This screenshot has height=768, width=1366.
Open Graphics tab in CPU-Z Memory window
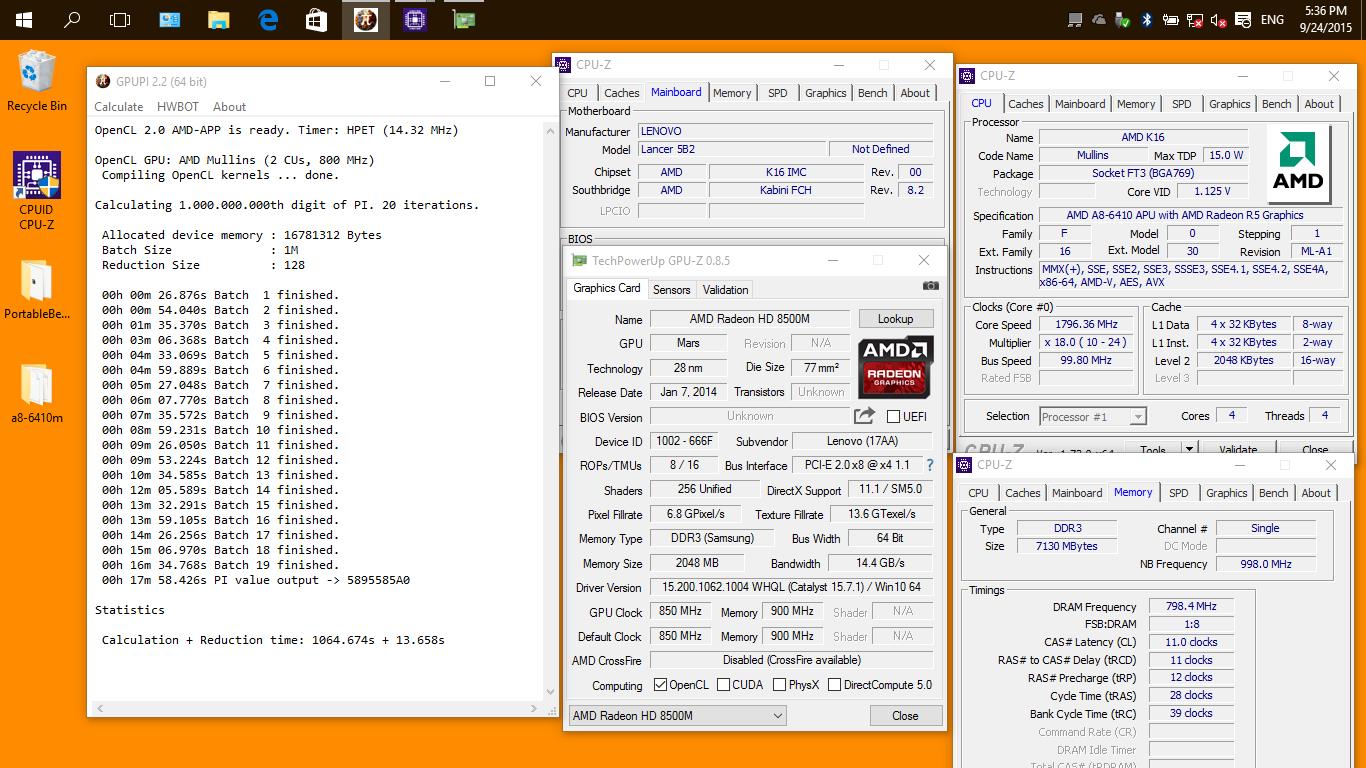pyautogui.click(x=1226, y=493)
